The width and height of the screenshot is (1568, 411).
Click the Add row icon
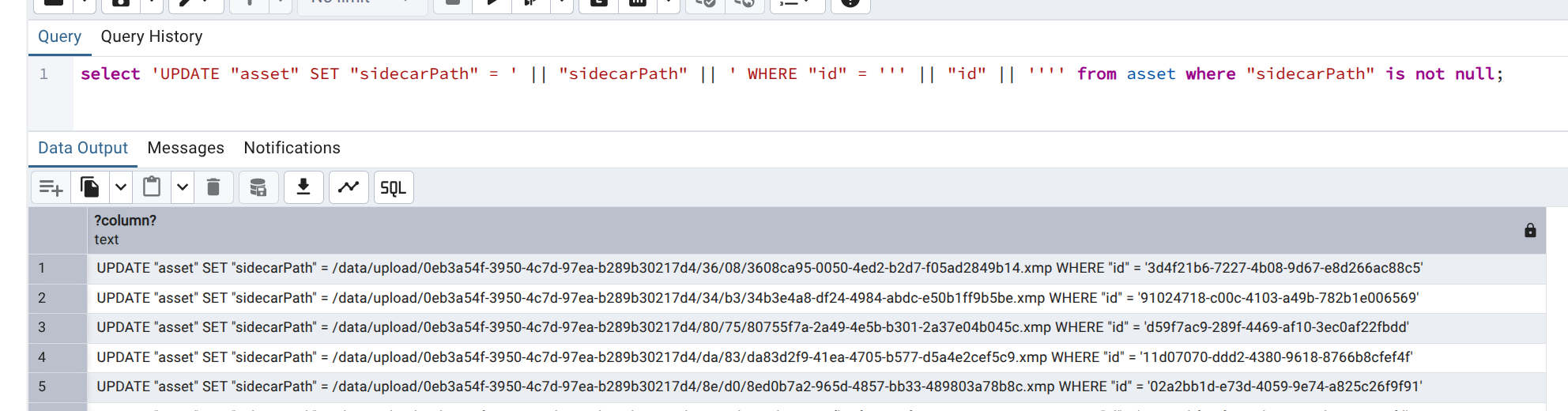51,187
